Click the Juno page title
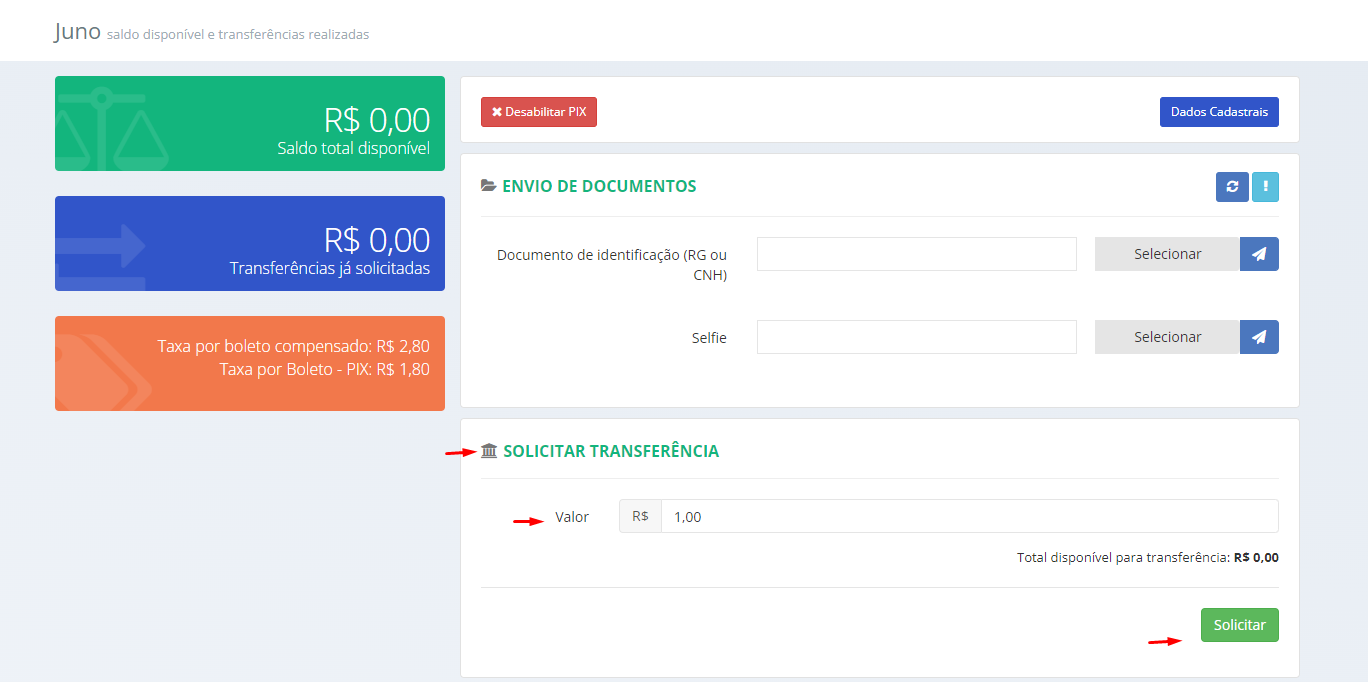 coord(78,31)
